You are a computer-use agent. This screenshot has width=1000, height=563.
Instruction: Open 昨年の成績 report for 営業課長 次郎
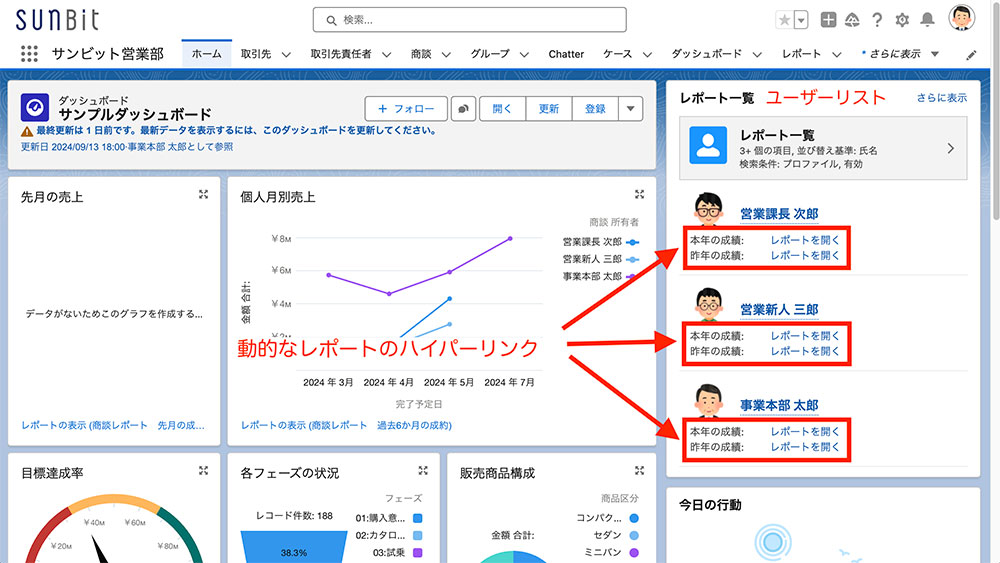[805, 256]
